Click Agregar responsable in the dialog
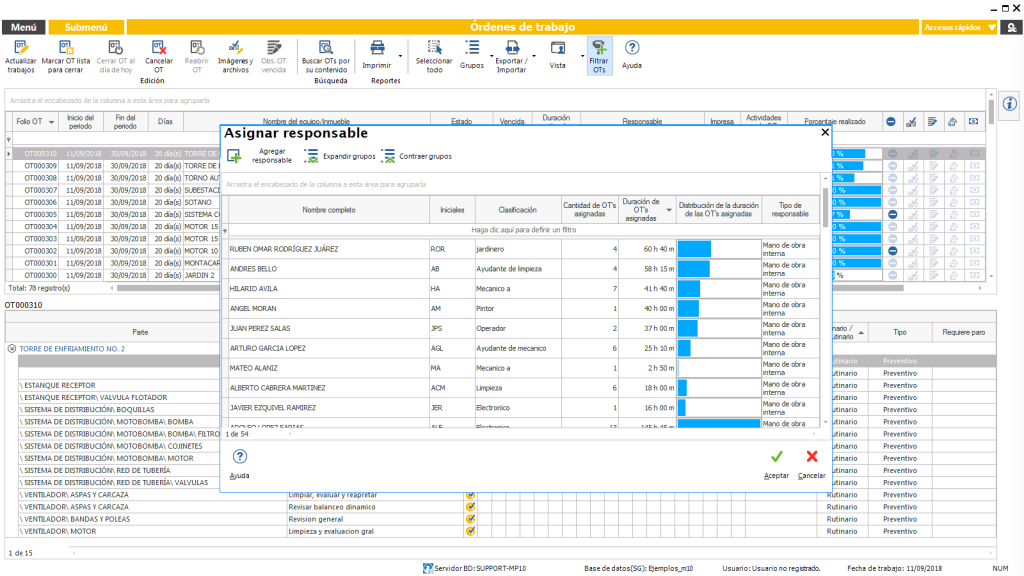Viewport: 1024px width, 576px height. (x=234, y=156)
